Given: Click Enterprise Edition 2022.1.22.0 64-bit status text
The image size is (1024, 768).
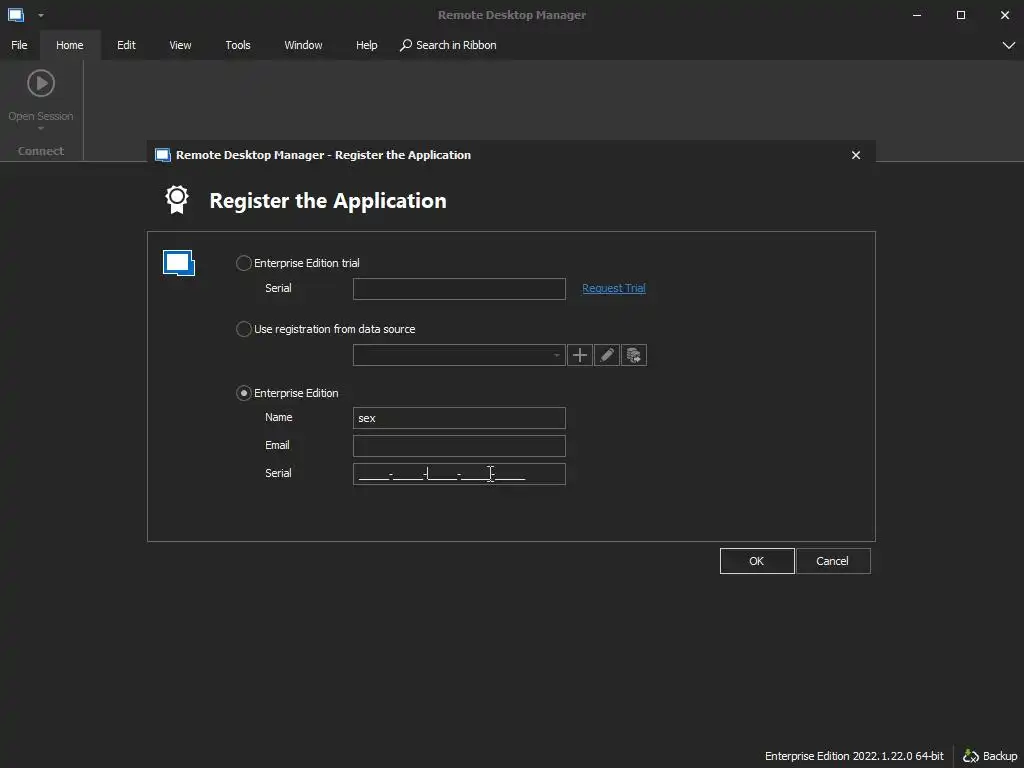Looking at the screenshot, I should (854, 756).
